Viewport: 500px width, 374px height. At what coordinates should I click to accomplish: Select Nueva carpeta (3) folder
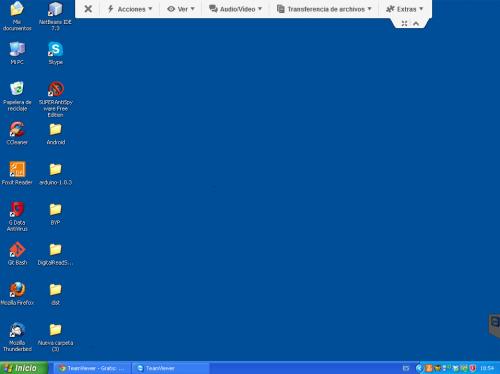(55, 337)
